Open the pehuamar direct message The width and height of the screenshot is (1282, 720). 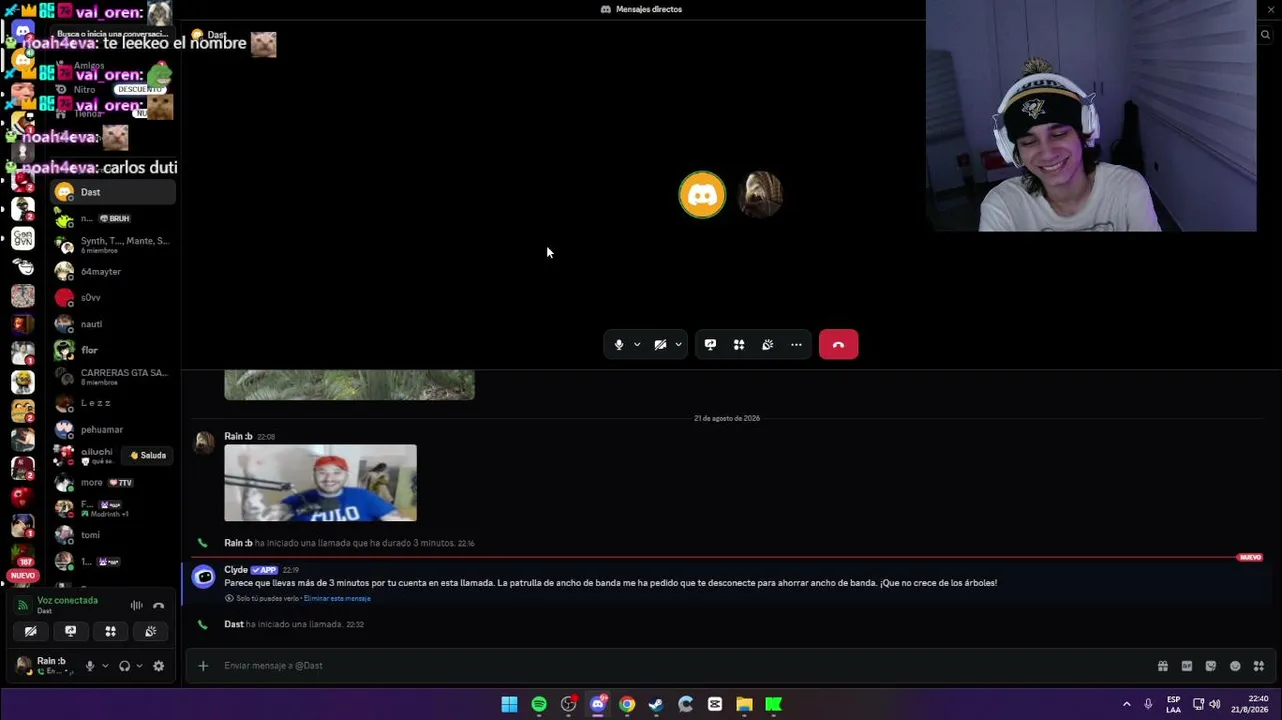coord(113,430)
